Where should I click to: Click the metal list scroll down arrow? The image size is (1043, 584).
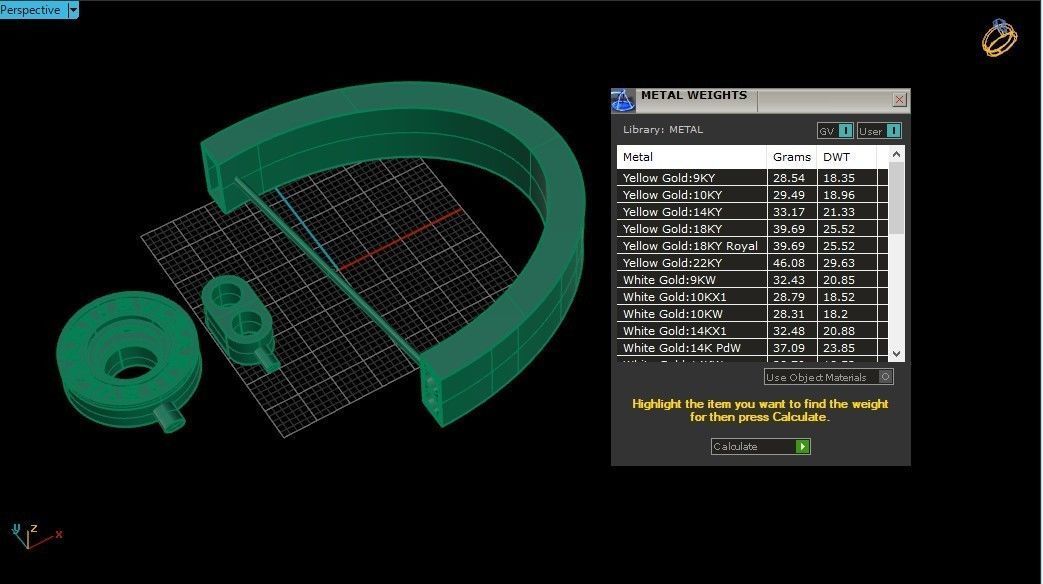pos(897,354)
